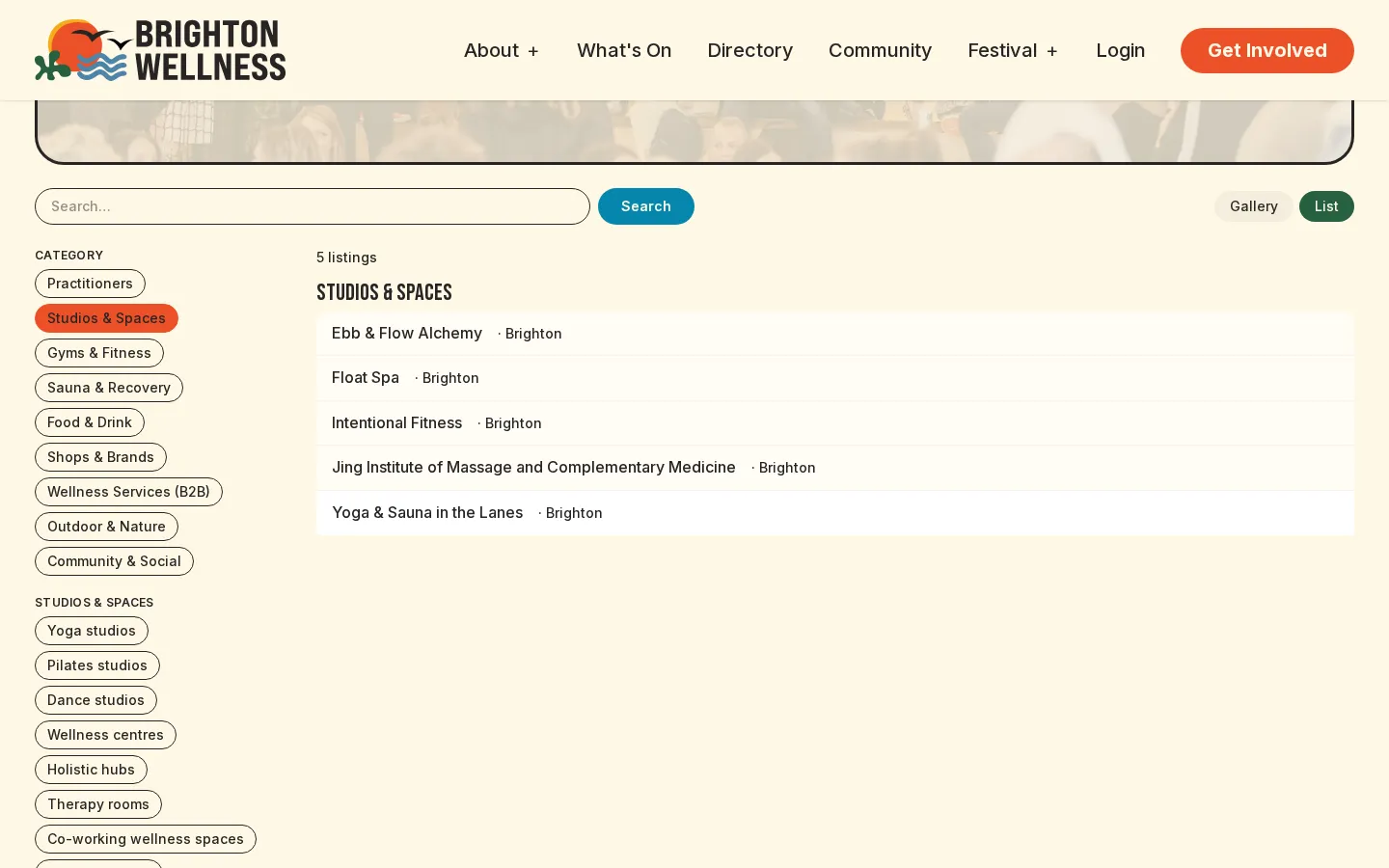Expand the About menu
Viewport: 1389px width, 868px height.
click(x=502, y=50)
